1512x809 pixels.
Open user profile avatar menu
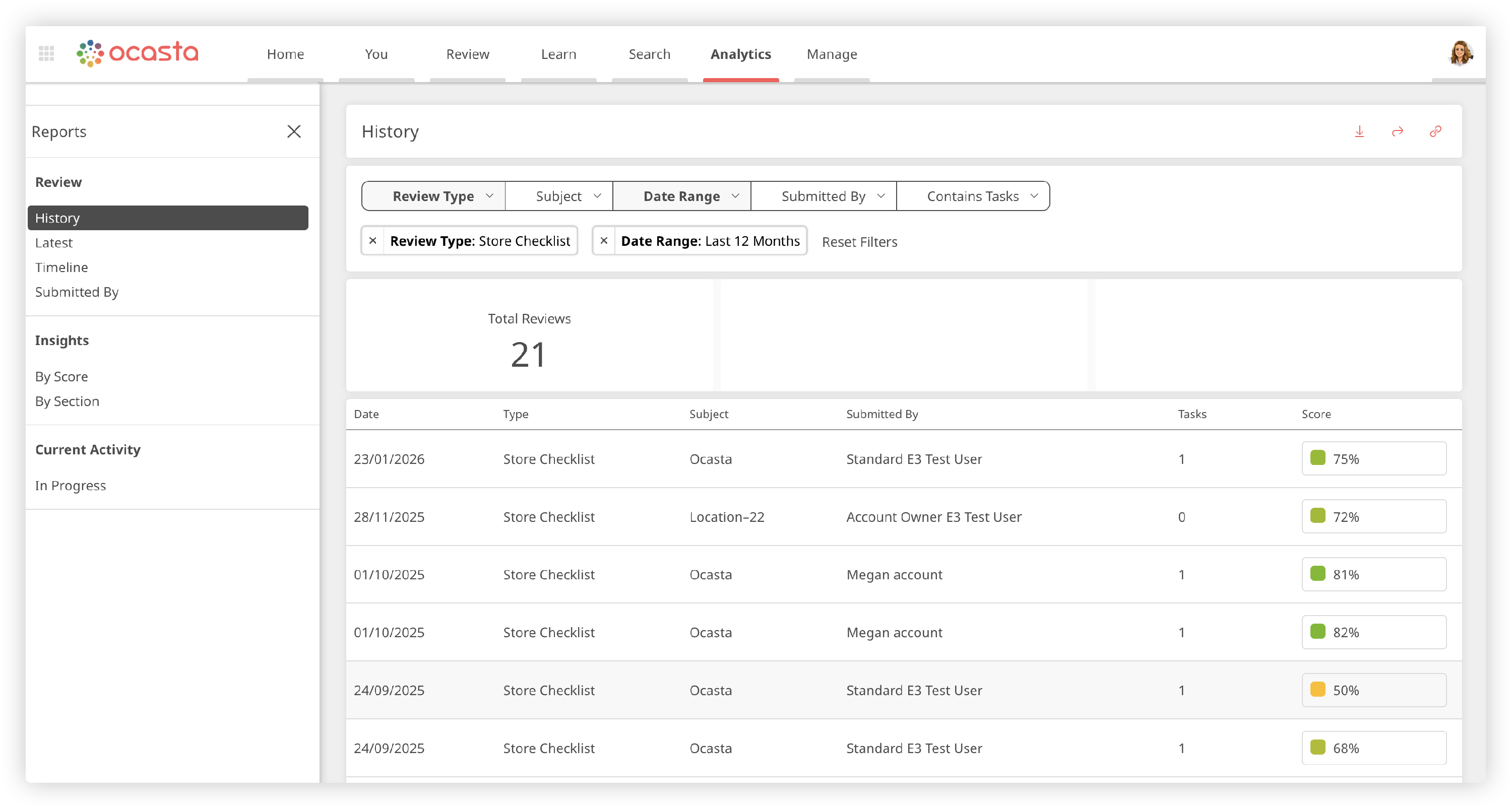[1461, 53]
